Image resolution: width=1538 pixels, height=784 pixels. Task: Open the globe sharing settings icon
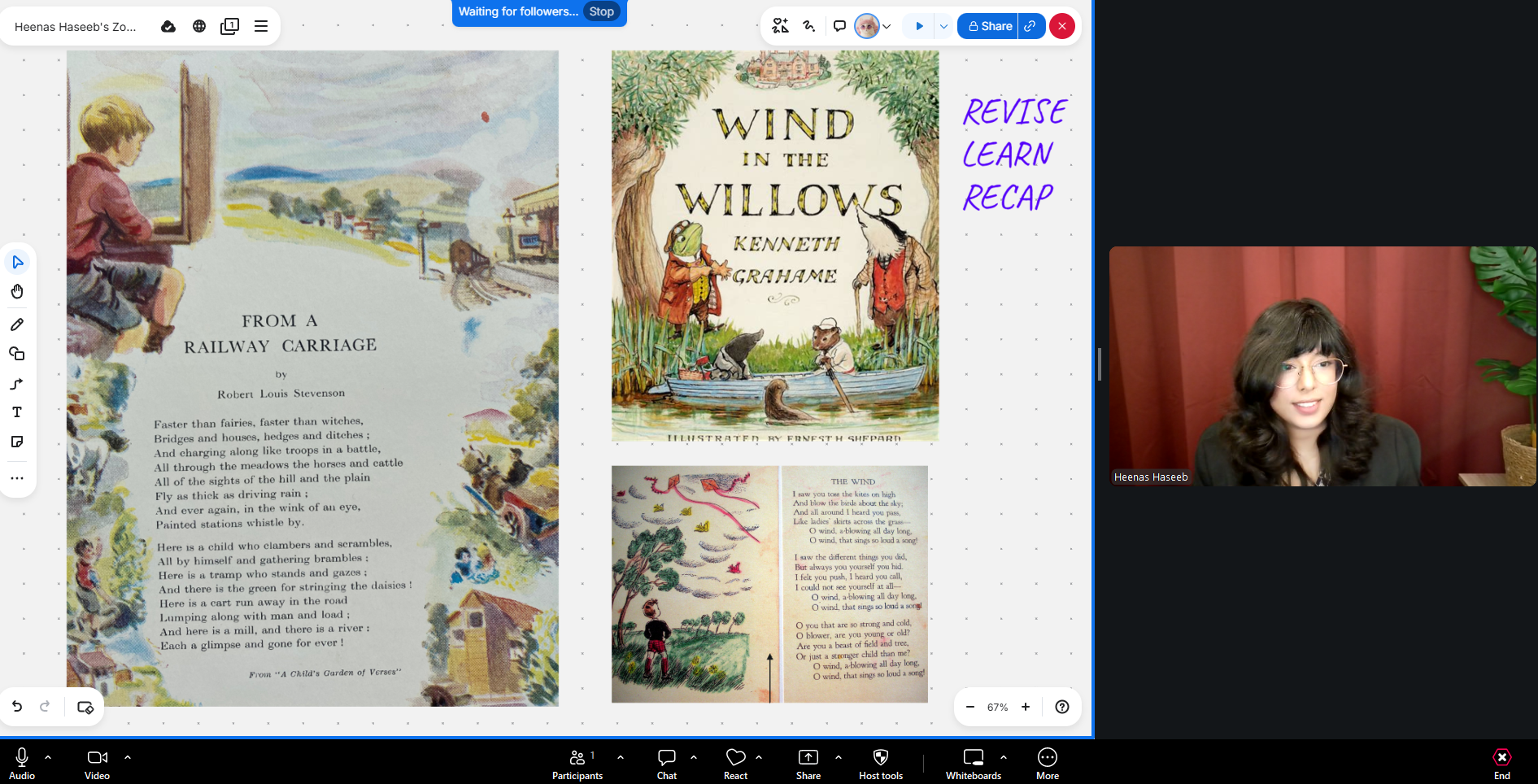coord(199,26)
